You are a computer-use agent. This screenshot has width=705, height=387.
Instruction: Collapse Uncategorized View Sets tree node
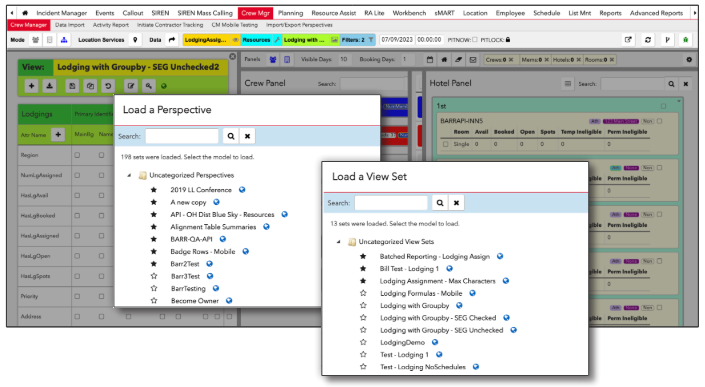[339, 242]
